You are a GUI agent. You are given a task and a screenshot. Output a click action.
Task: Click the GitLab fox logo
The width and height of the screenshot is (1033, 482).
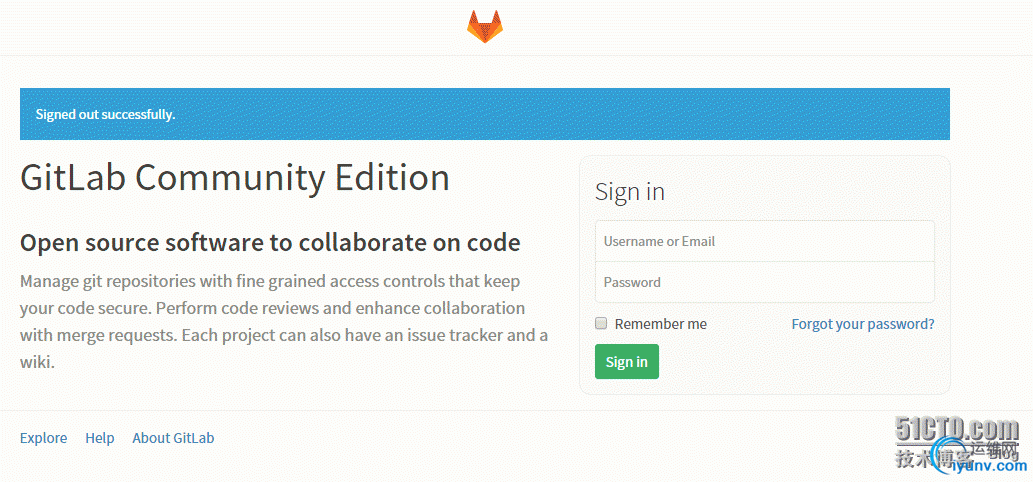[485, 27]
